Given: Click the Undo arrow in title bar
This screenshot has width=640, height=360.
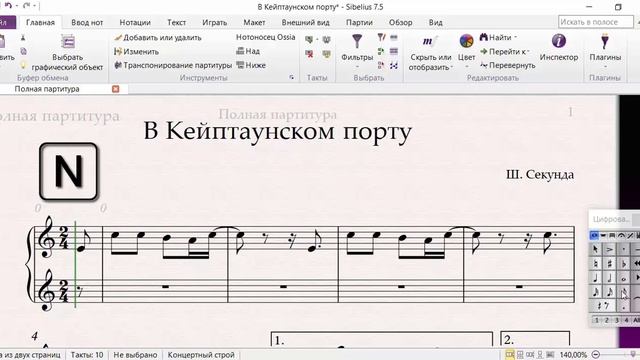Looking at the screenshot, I should pos(8,5).
